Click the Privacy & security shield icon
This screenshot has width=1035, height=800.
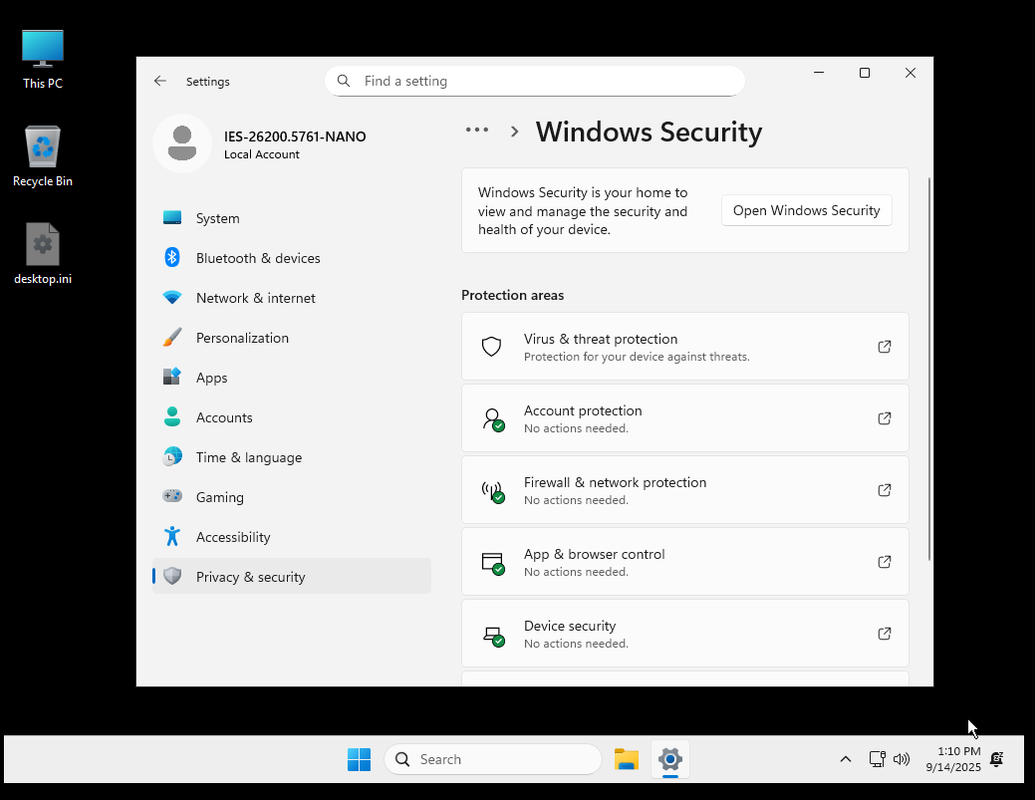tap(172, 576)
